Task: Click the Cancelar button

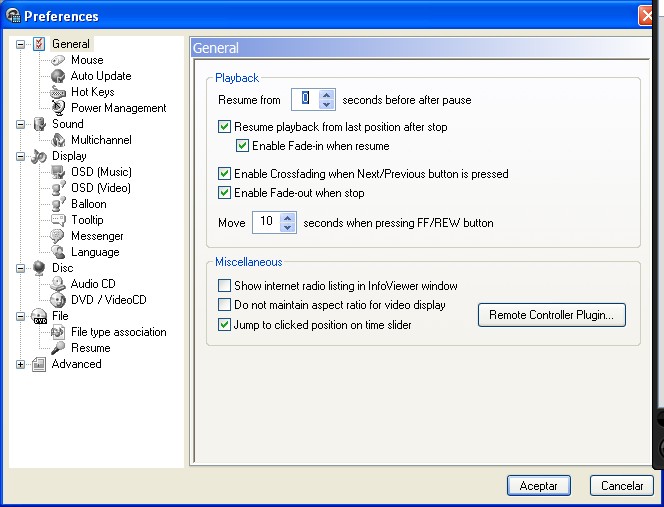Action: tap(622, 485)
